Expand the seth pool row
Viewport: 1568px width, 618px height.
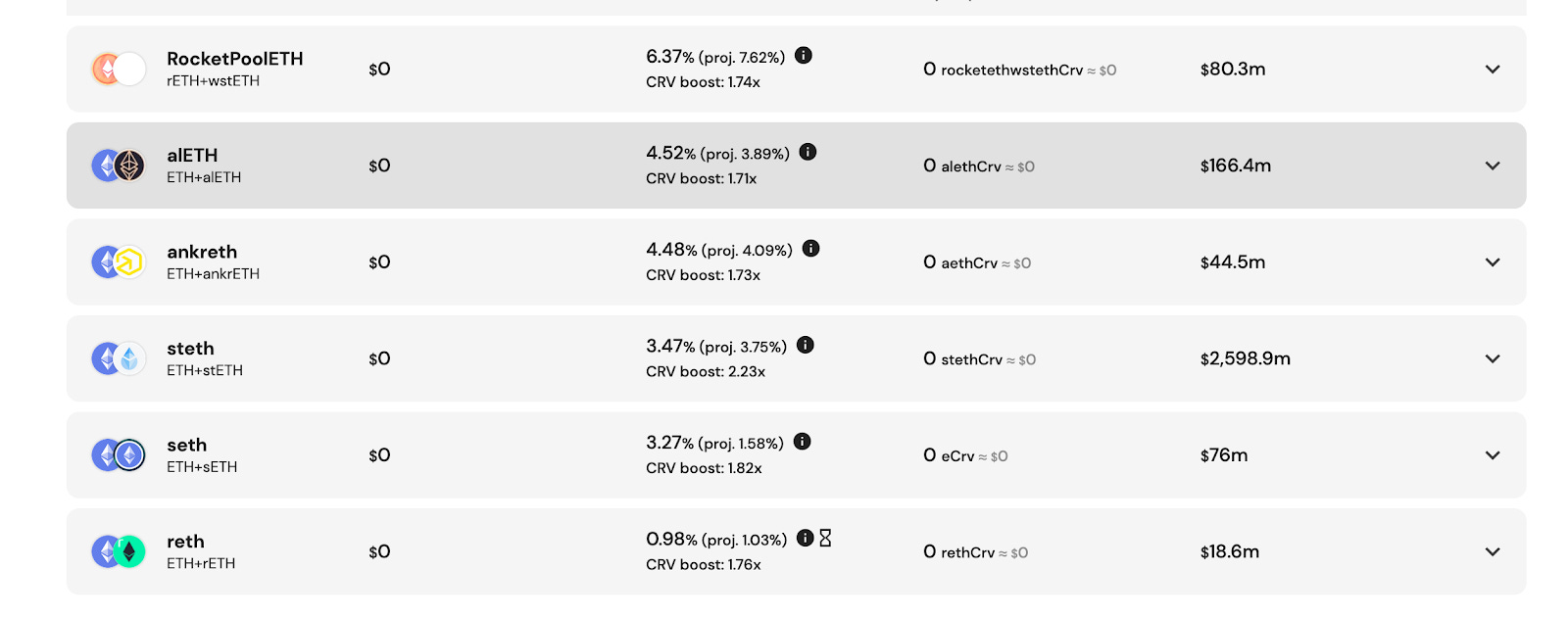1493,454
